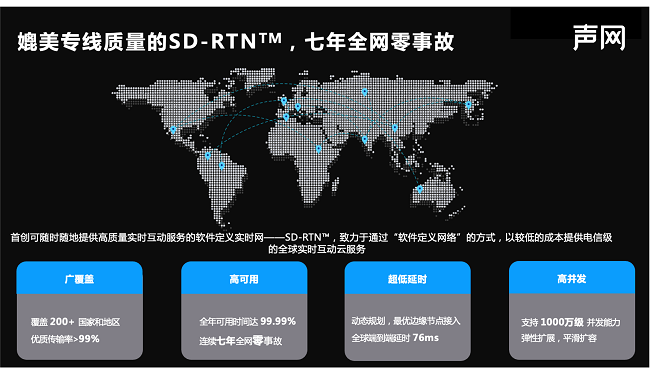Select the map pin in Mexico
This screenshot has height=368, width=650.
(x=173, y=130)
